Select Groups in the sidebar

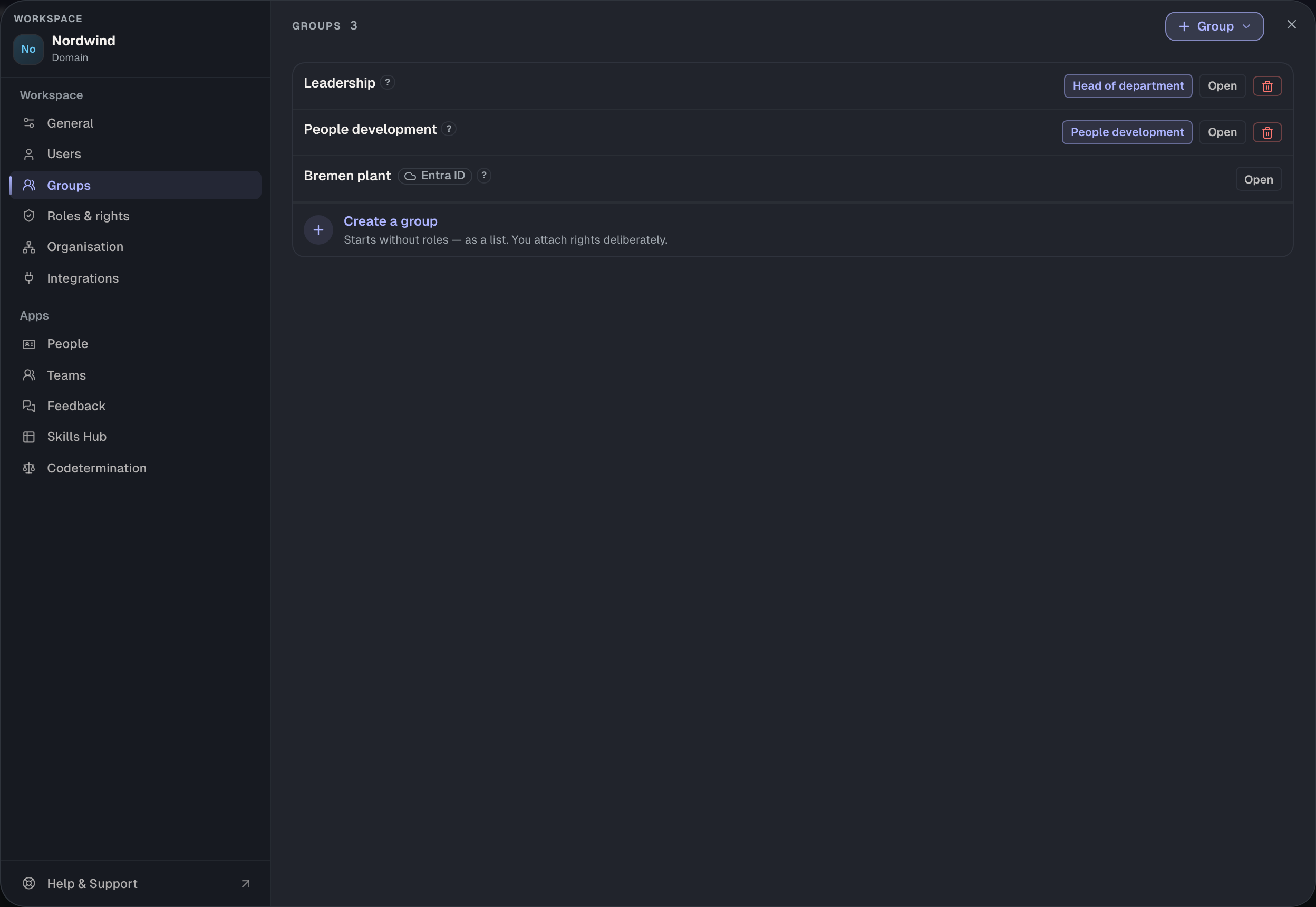click(x=135, y=185)
